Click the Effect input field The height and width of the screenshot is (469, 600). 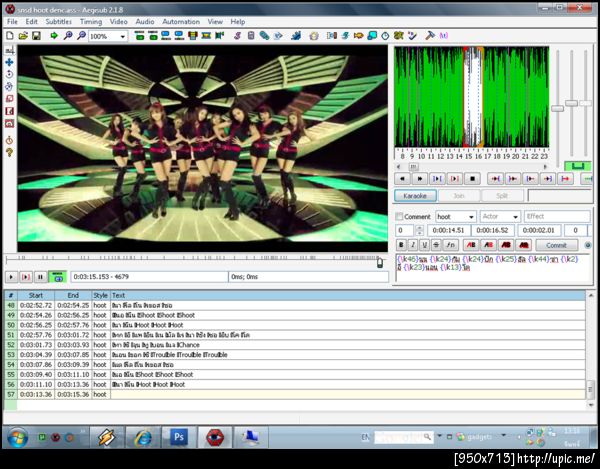(x=557, y=217)
